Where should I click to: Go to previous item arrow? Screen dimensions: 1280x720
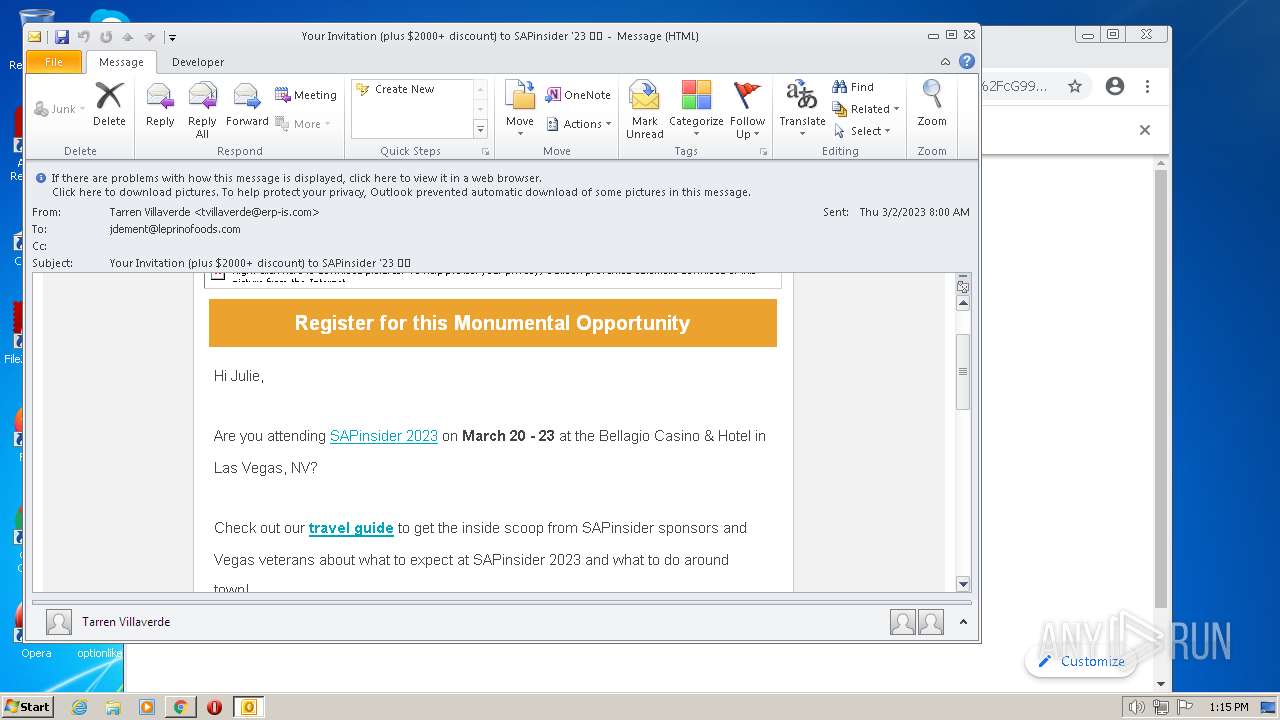(127, 37)
